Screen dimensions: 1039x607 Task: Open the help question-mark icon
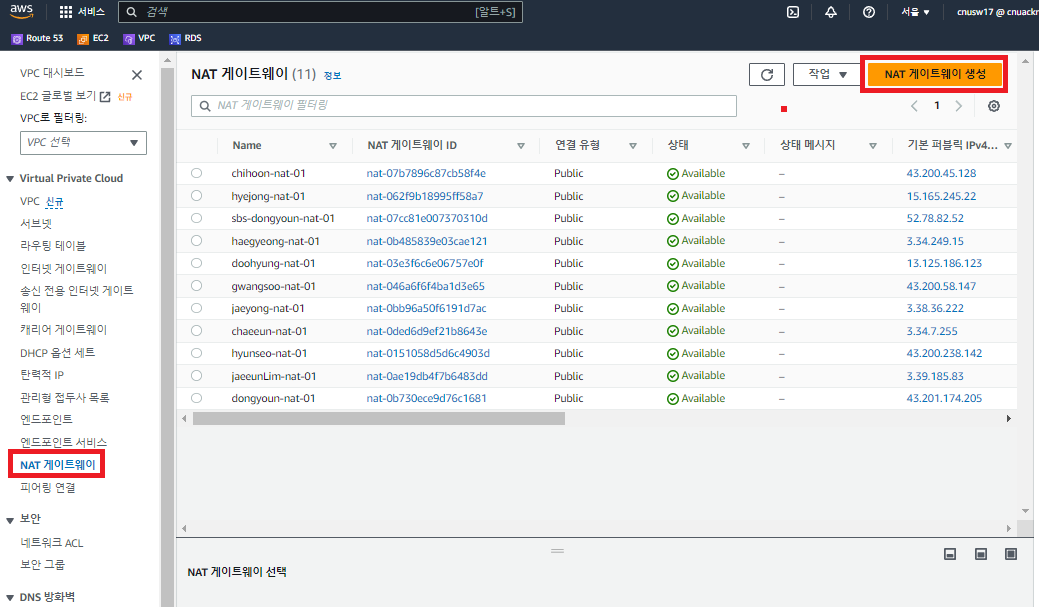click(869, 12)
